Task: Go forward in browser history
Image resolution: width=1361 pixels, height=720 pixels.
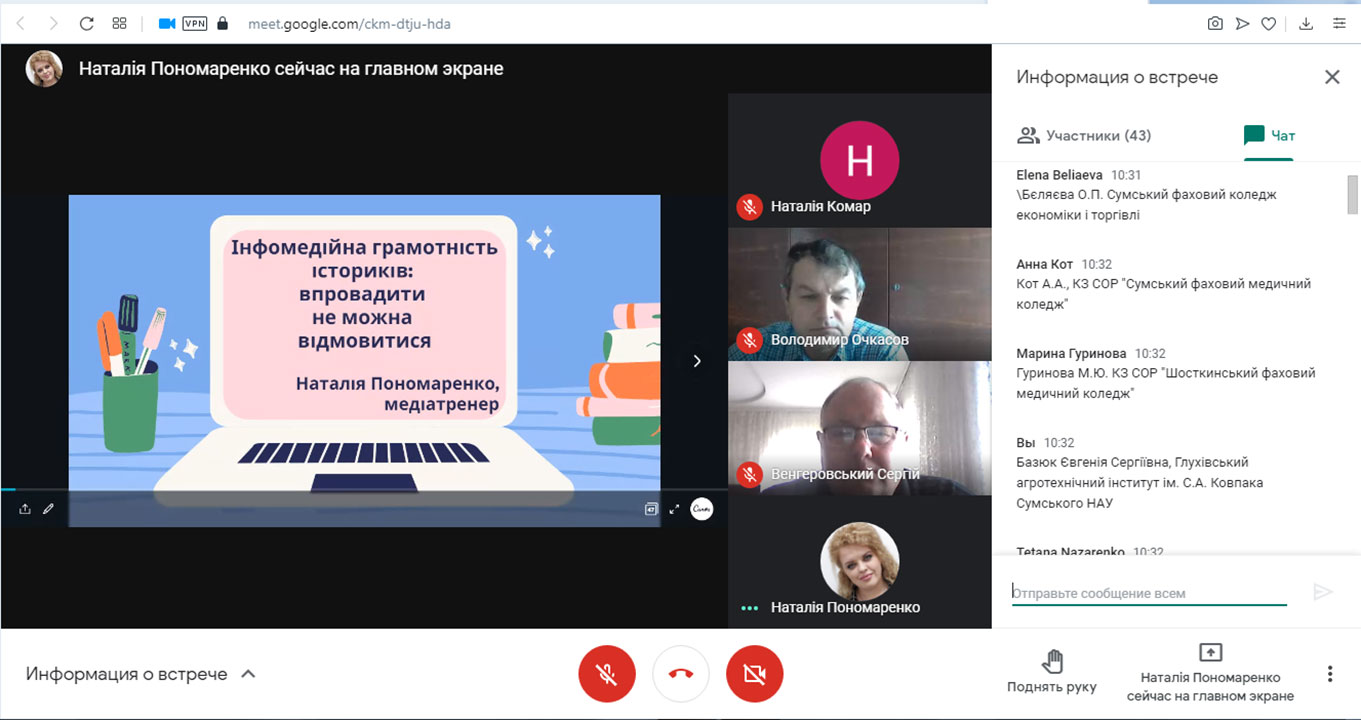Action: click(x=53, y=24)
